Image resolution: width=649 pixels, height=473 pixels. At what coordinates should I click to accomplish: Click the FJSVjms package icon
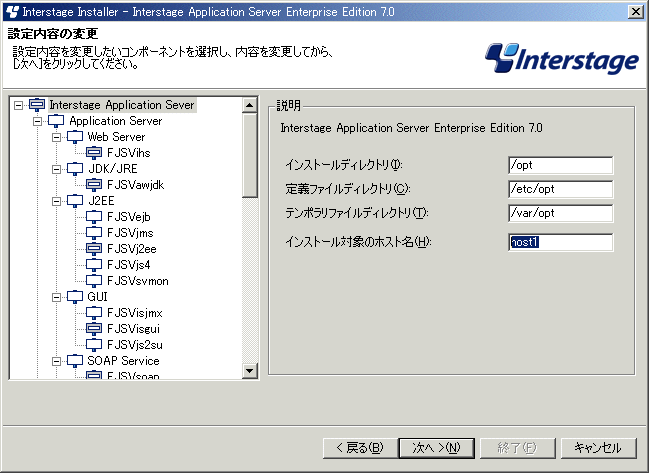[x=94, y=233]
